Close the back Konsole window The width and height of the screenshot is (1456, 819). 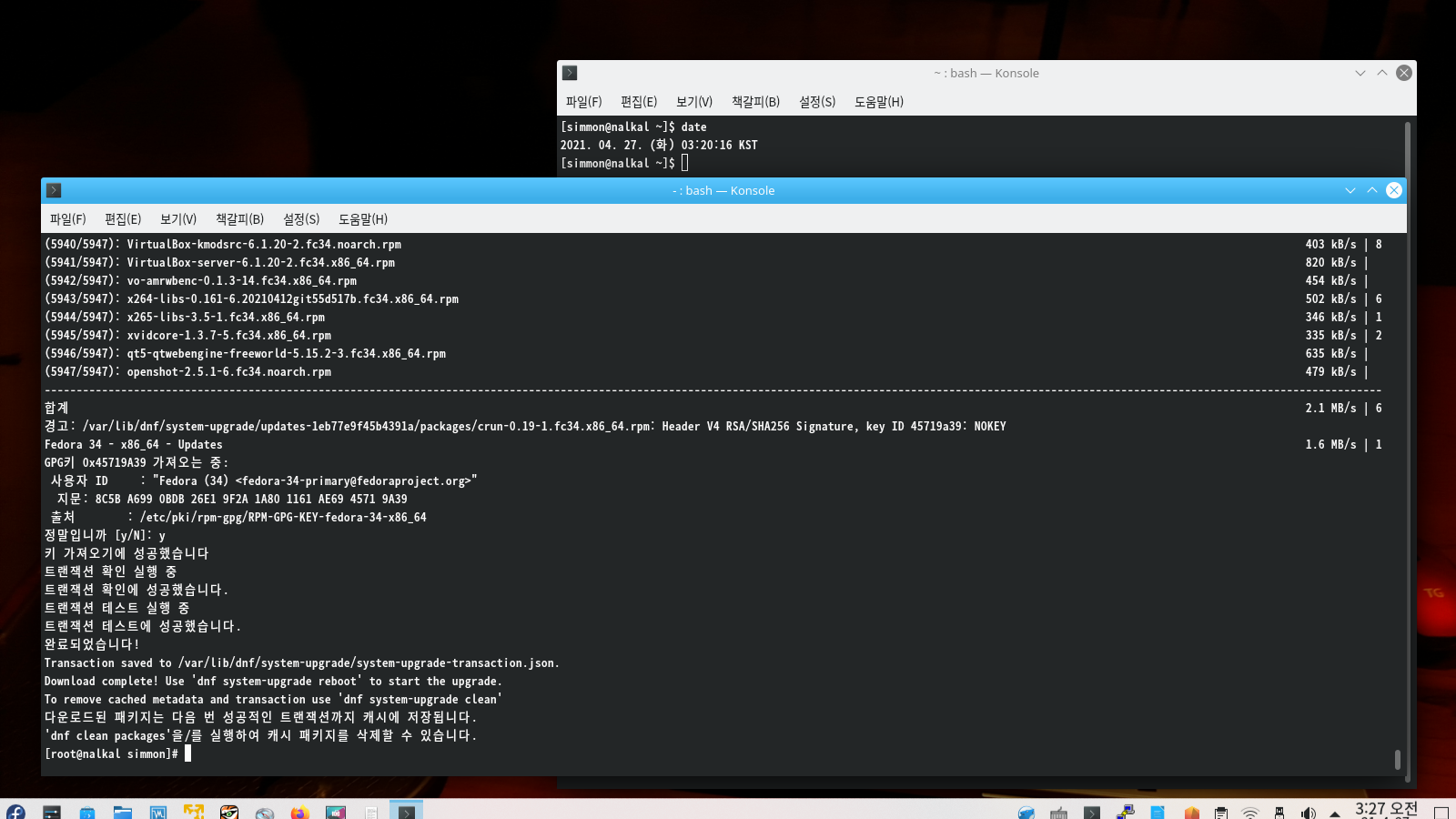(1404, 73)
